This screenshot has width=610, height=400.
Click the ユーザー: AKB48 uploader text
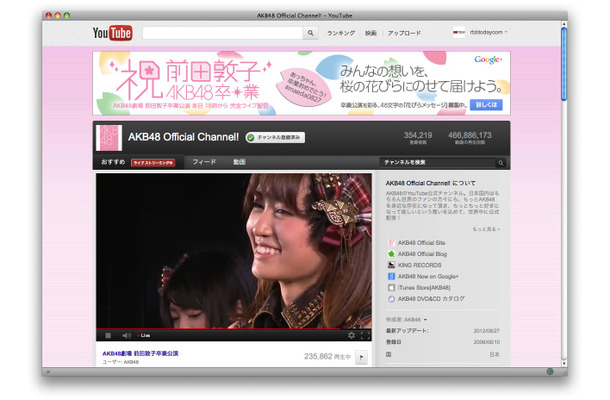tap(121, 362)
